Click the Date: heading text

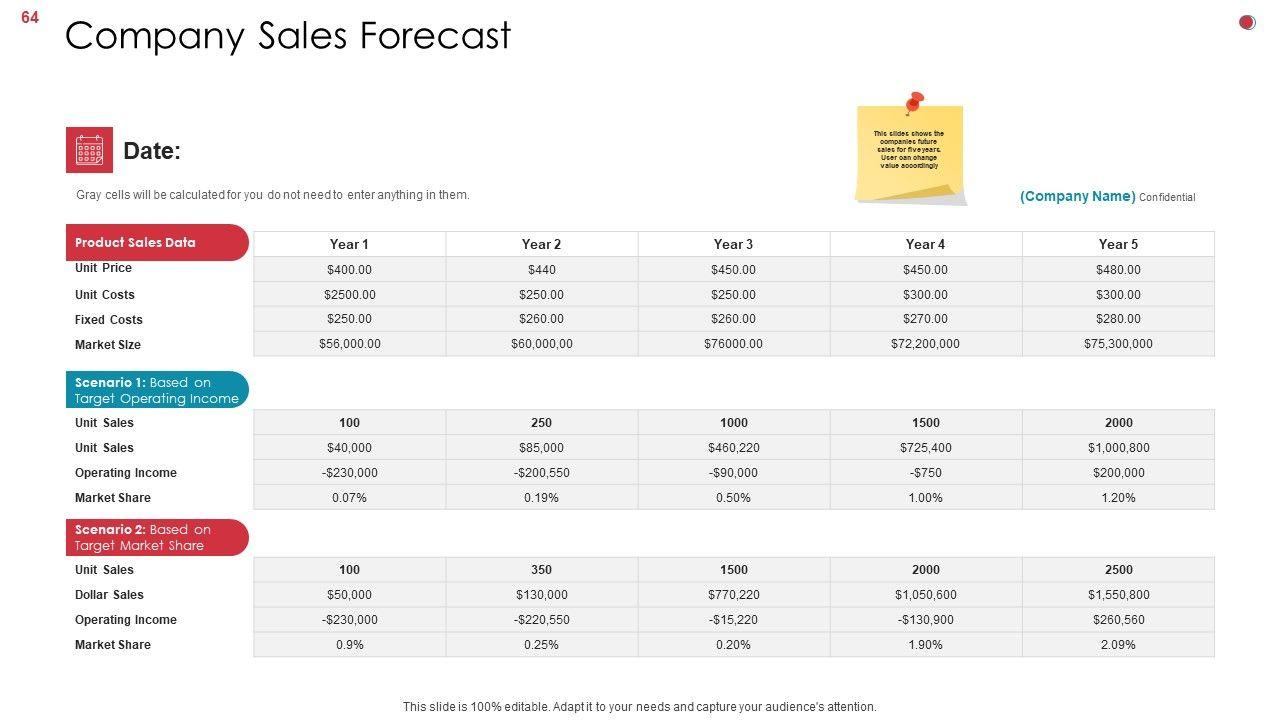152,151
